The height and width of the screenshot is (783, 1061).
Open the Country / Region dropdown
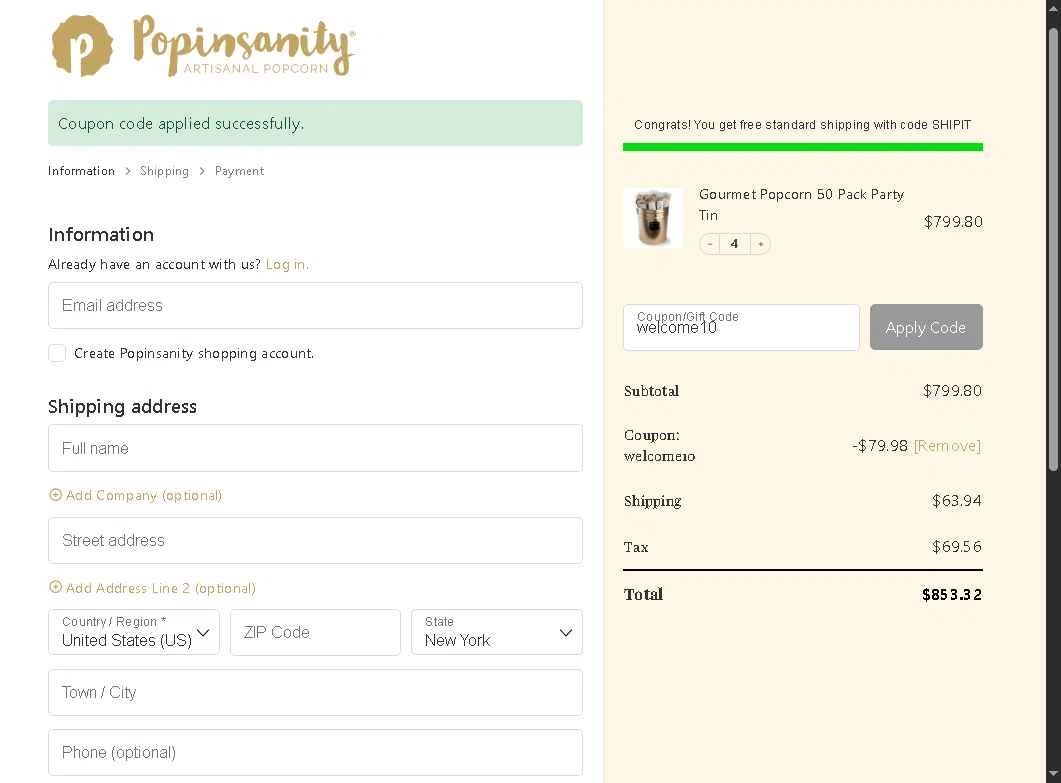pos(134,632)
